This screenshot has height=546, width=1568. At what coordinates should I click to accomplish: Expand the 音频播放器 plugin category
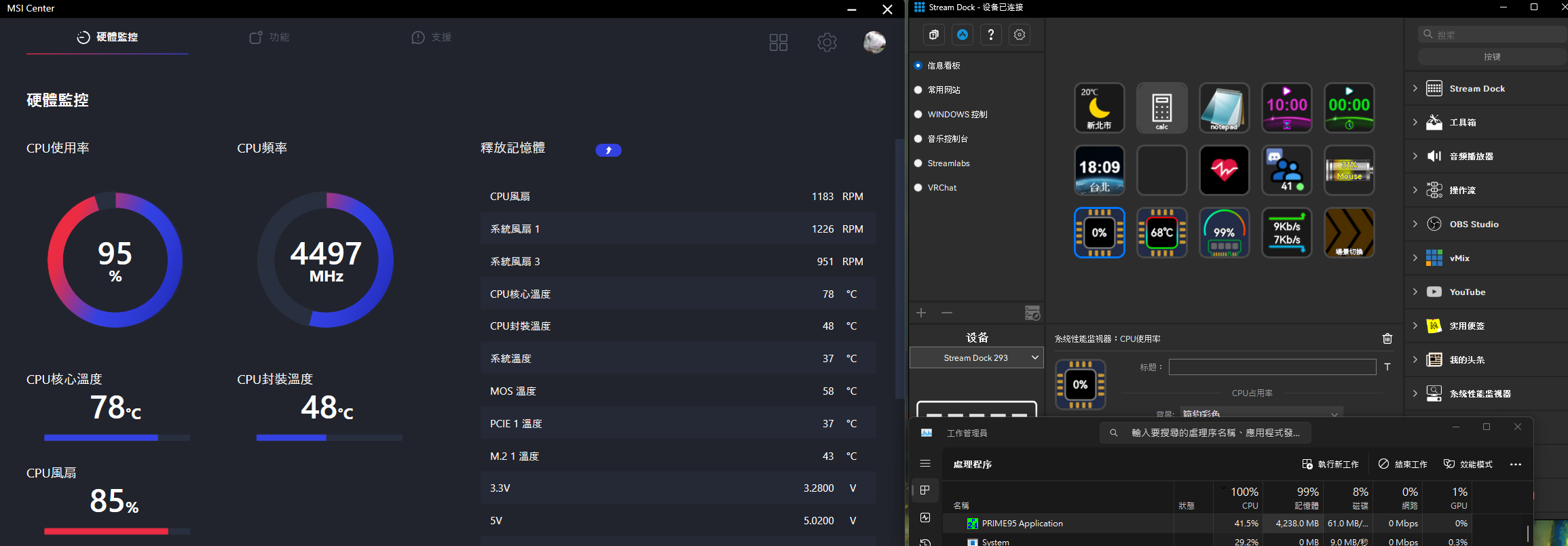[1415, 156]
